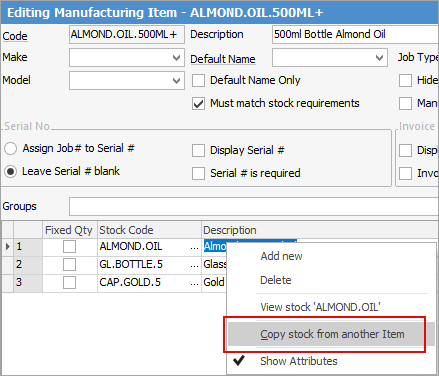Enable 'Serial # is required' checkbox
This screenshot has height=376, width=439.
click(x=198, y=173)
